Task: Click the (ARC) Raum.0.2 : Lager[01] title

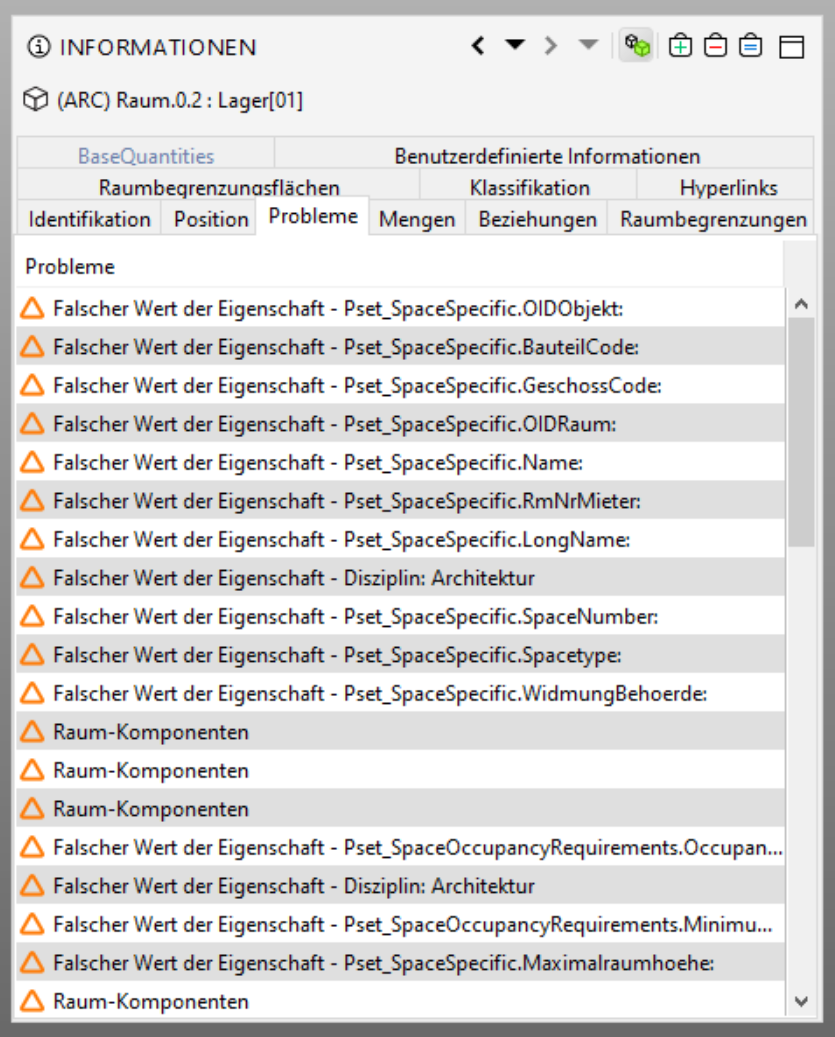Action: pyautogui.click(x=180, y=101)
